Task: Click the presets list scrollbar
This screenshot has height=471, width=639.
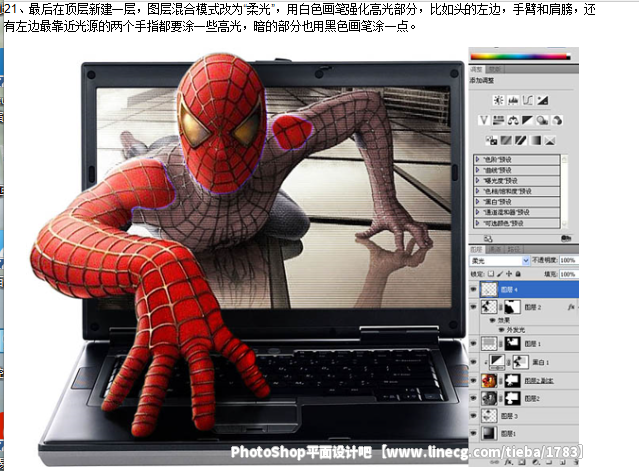Action: pyautogui.click(x=564, y=191)
